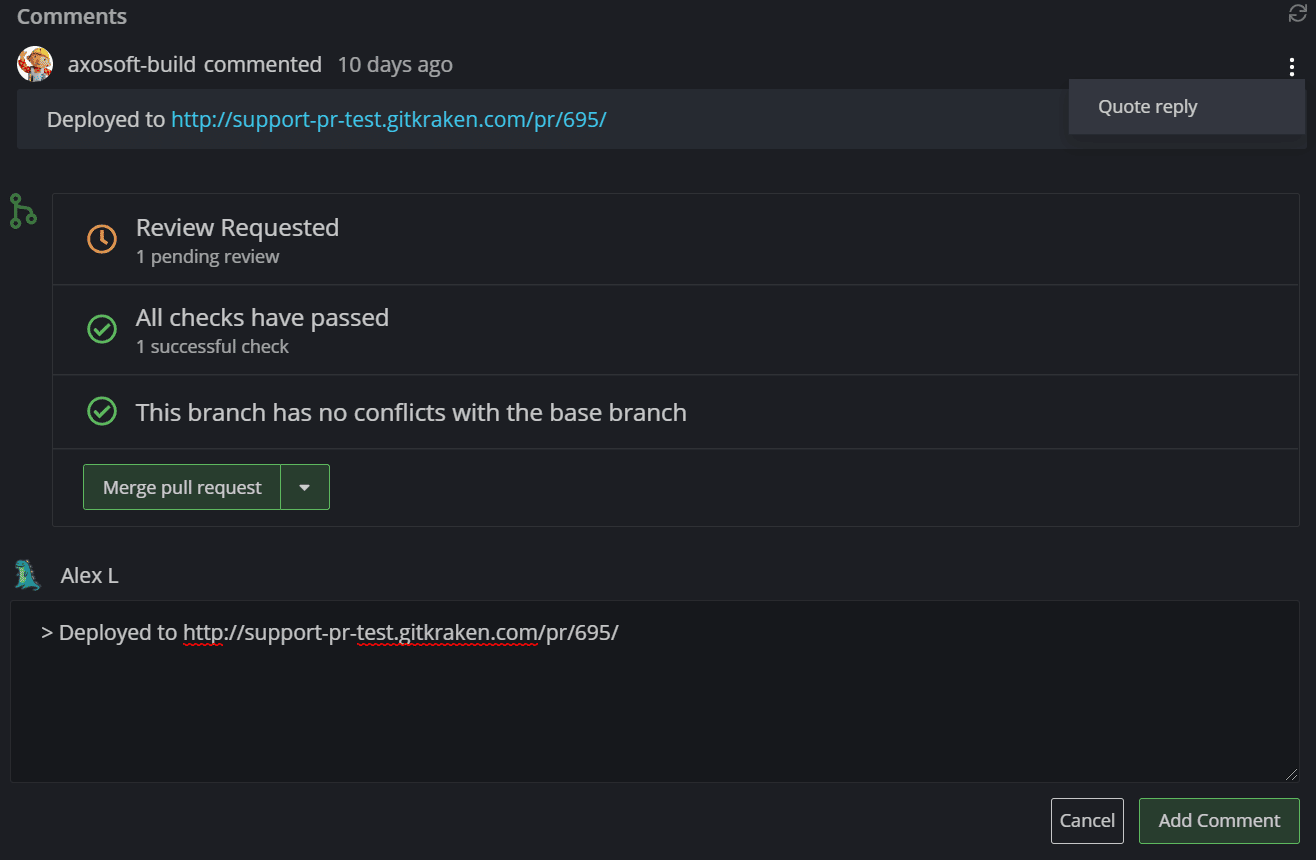The width and height of the screenshot is (1316, 860).
Task: Click the green check beside the no-conflicts message
Action: click(x=101, y=411)
